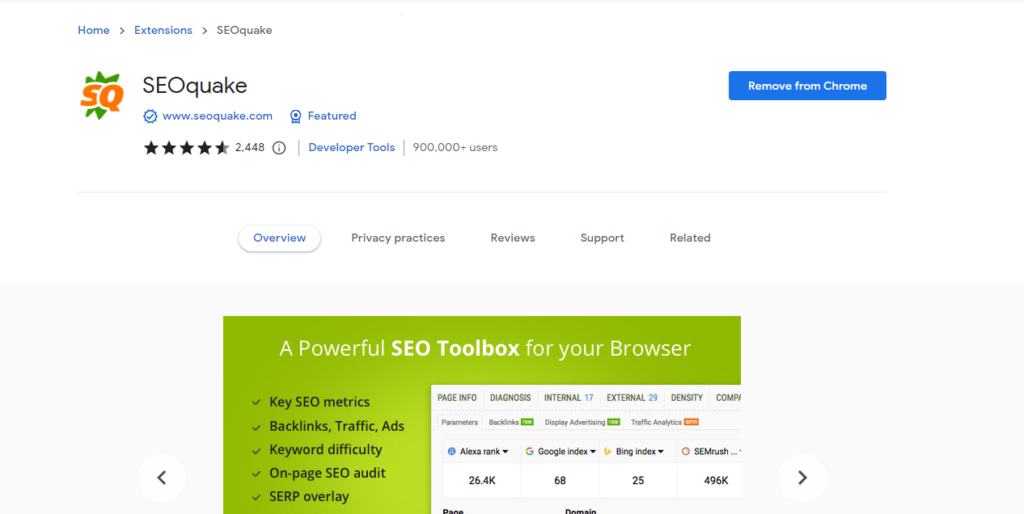Expand the Alexa rank dropdown arrow

click(505, 452)
